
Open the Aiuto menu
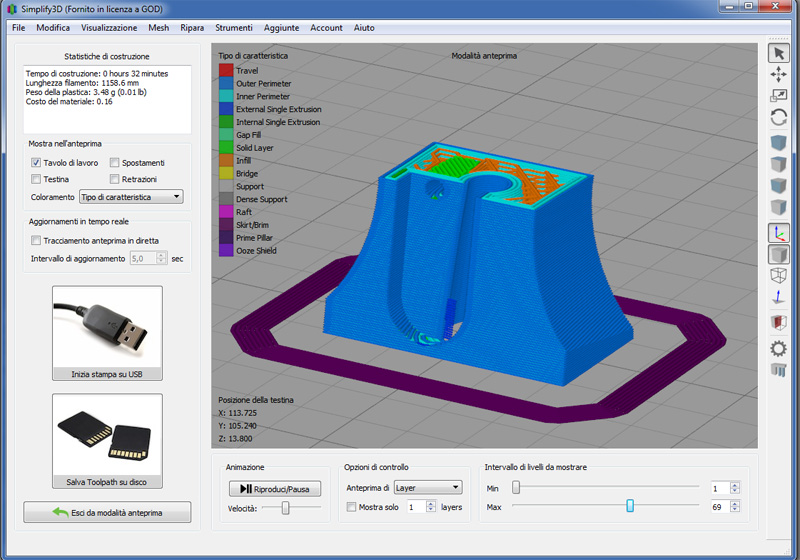coord(364,28)
